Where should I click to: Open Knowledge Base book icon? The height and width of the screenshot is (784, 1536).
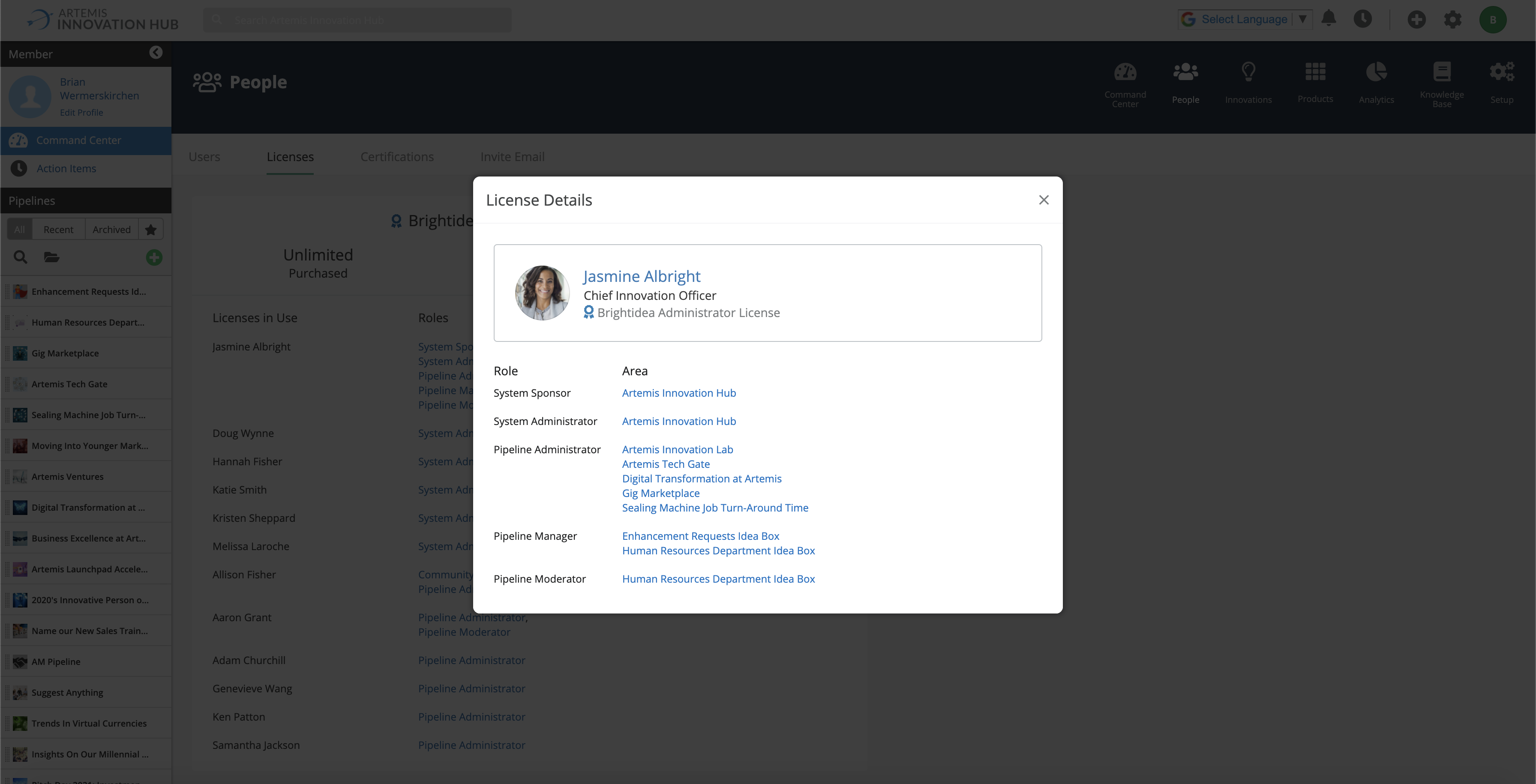click(x=1442, y=85)
